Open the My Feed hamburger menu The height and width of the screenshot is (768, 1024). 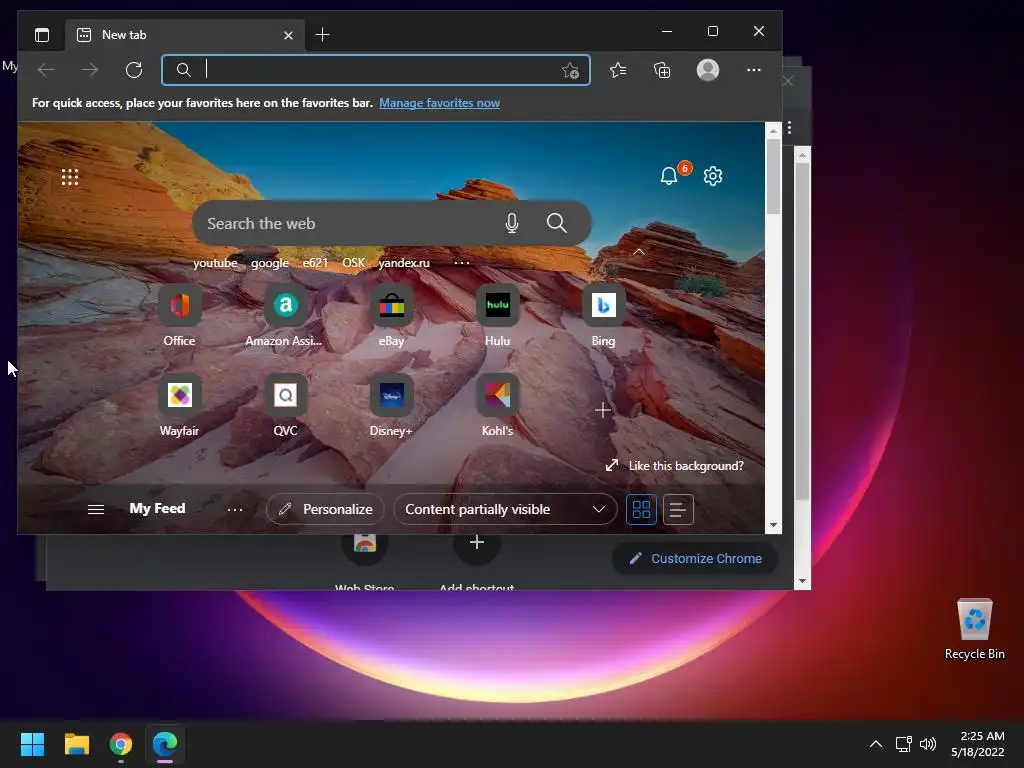point(96,509)
